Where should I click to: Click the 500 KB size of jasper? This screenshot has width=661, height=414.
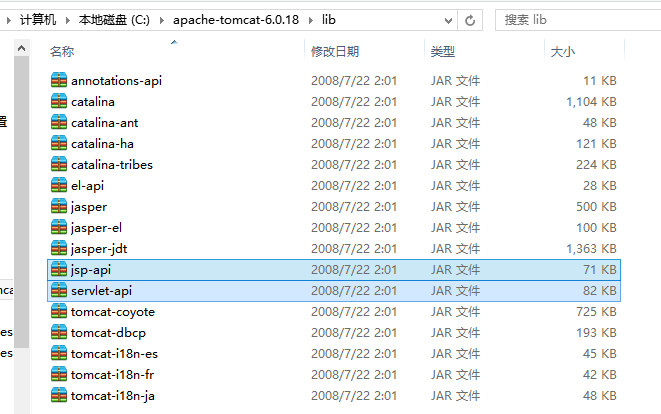coord(597,207)
